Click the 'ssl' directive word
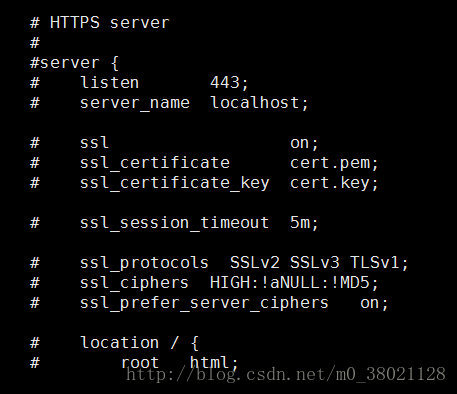Image resolution: width=457 pixels, height=394 pixels. (94, 143)
